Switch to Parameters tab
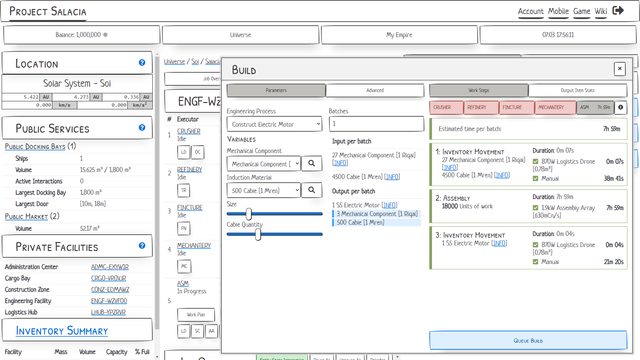 pos(276,90)
